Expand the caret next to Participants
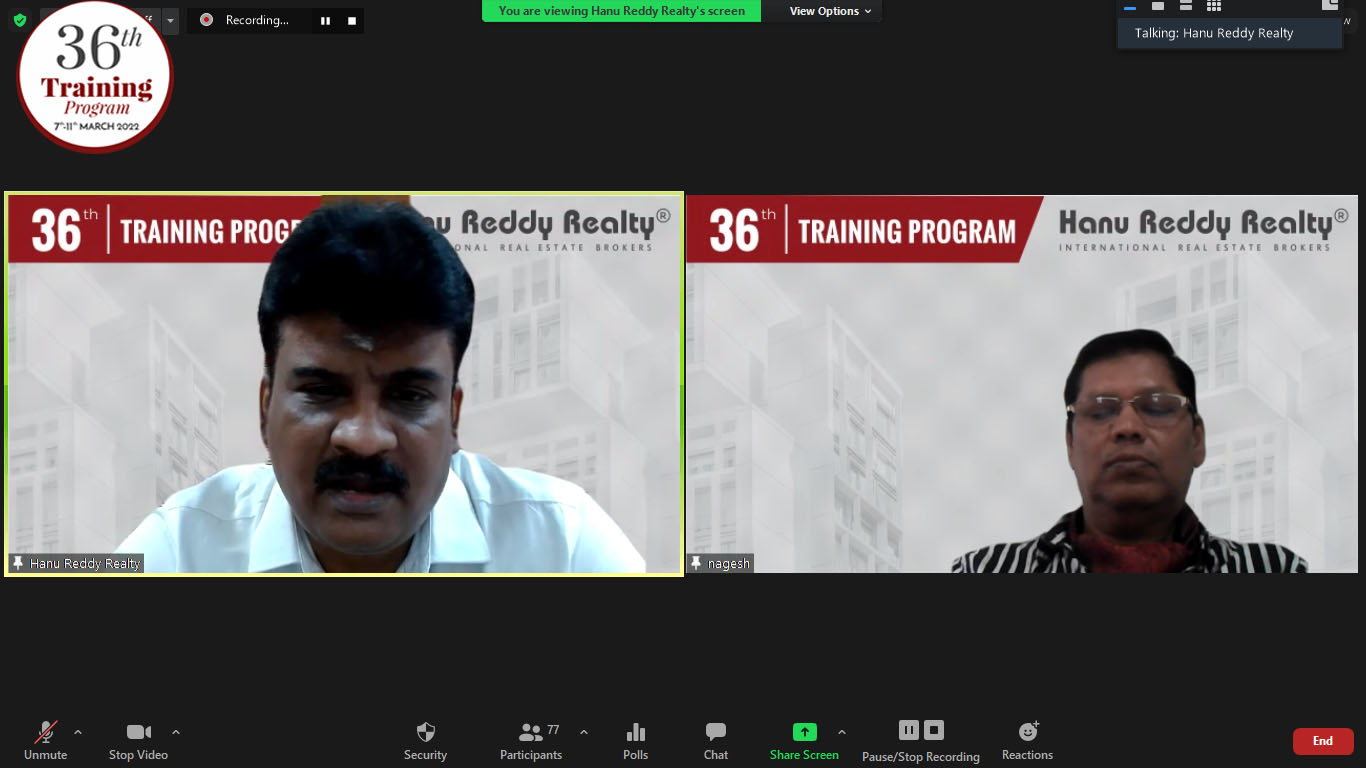The image size is (1366, 768). pos(584,732)
